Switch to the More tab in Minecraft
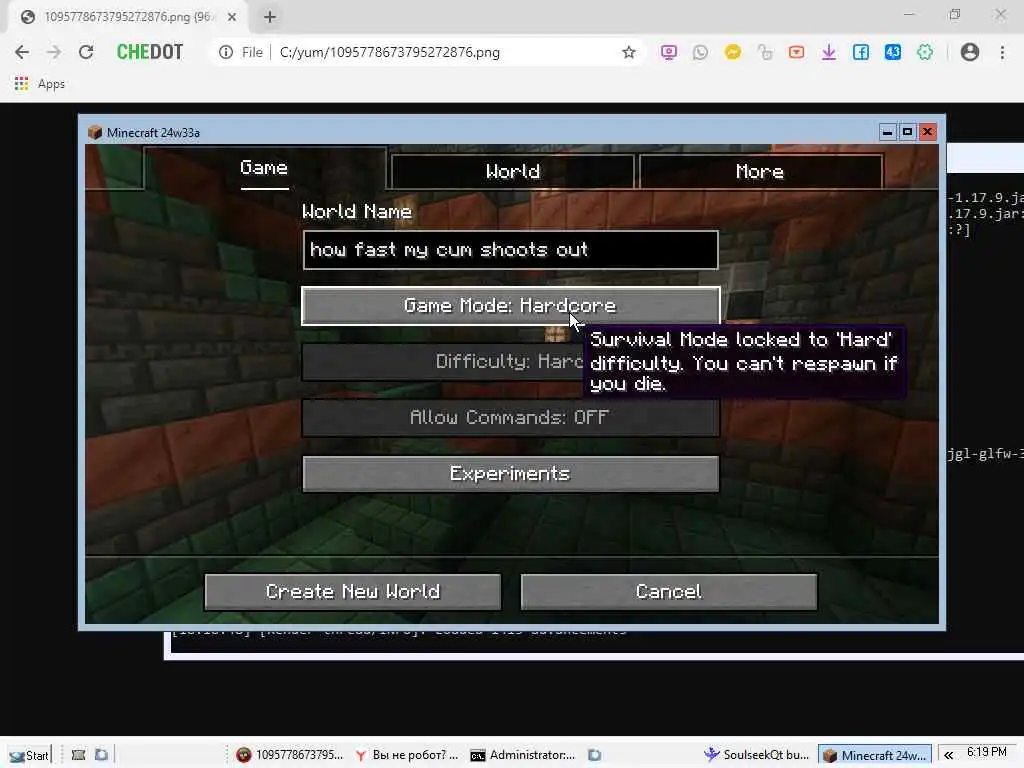 760,172
